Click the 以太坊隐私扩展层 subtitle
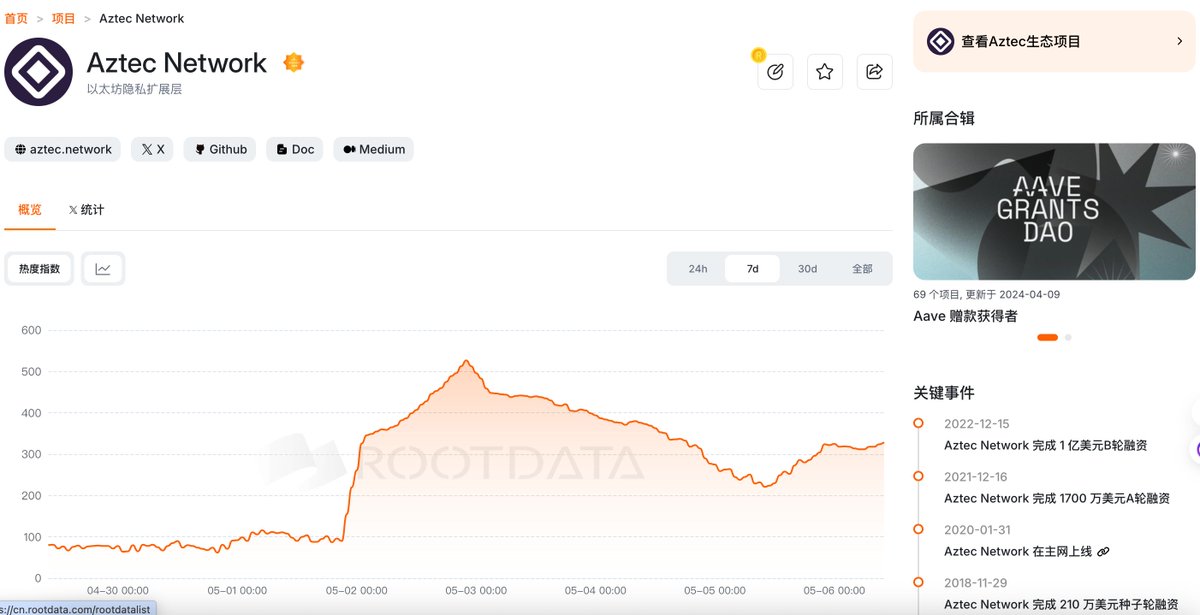Image resolution: width=1200 pixels, height=615 pixels. [134, 89]
